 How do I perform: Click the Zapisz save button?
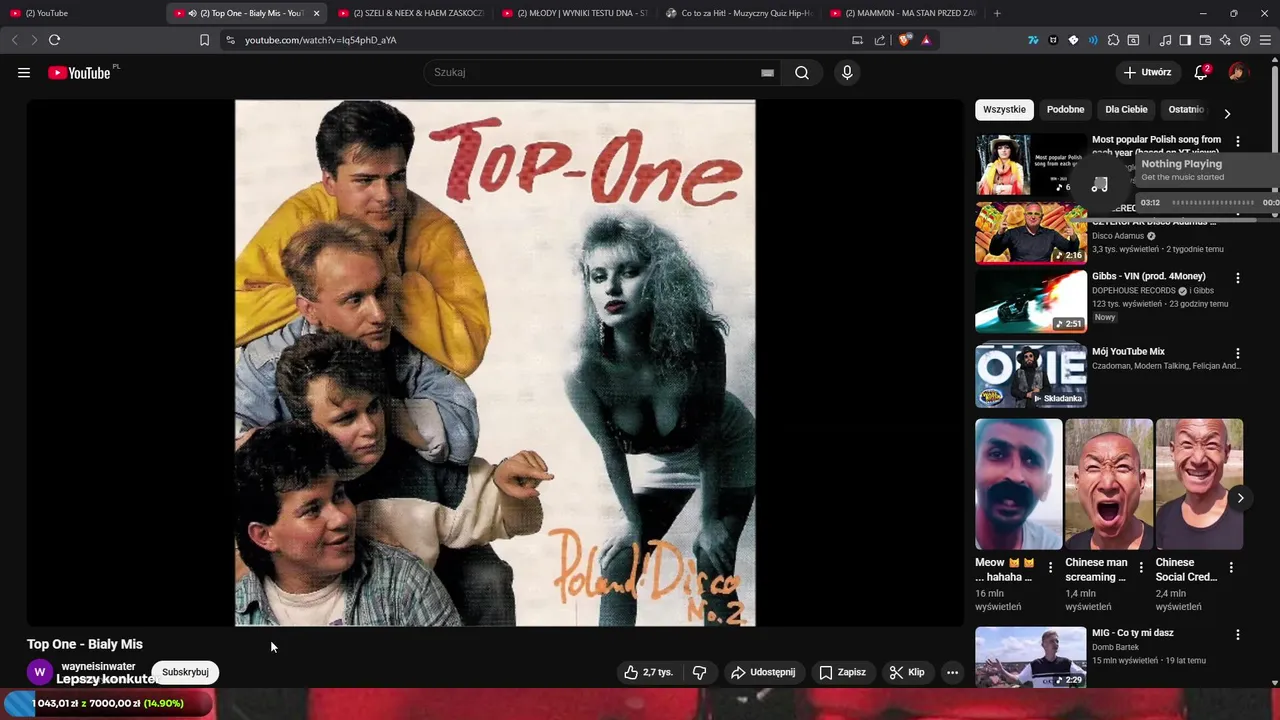[842, 672]
